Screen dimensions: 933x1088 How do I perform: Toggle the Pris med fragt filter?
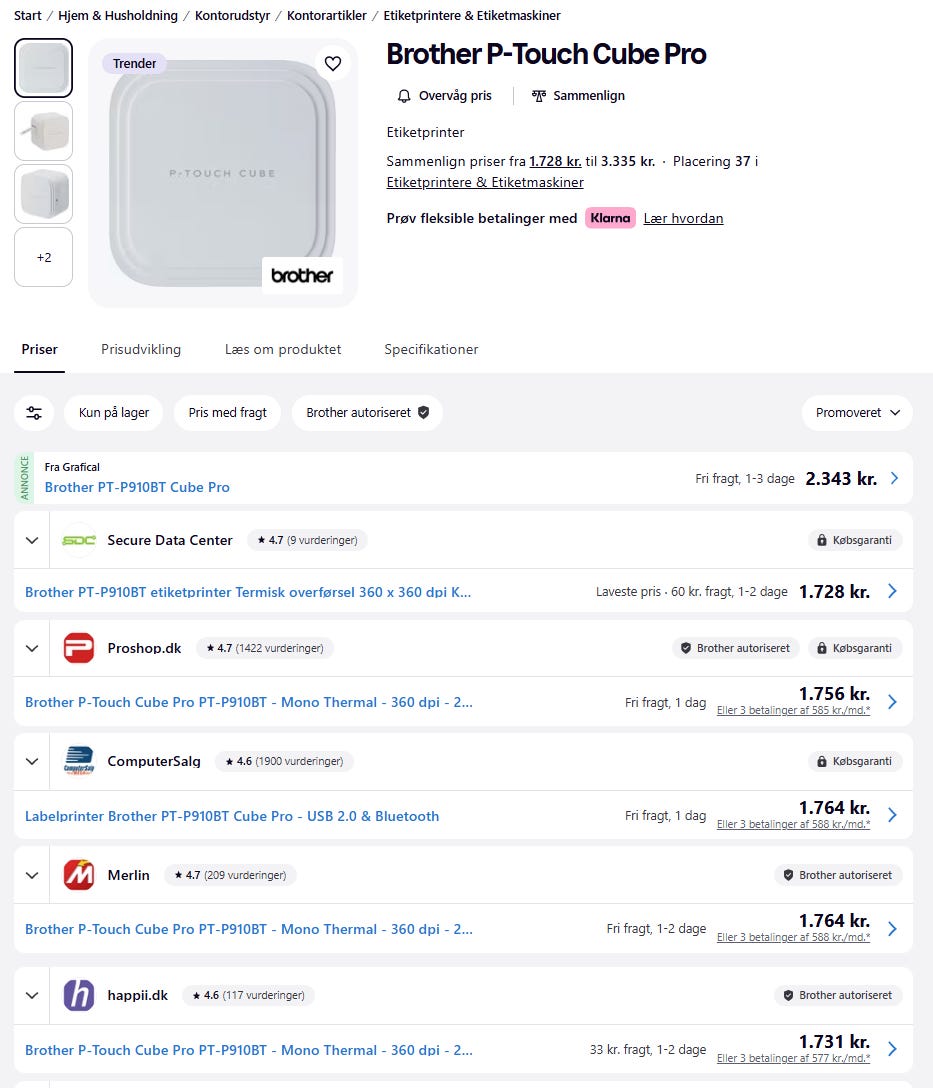coord(227,412)
